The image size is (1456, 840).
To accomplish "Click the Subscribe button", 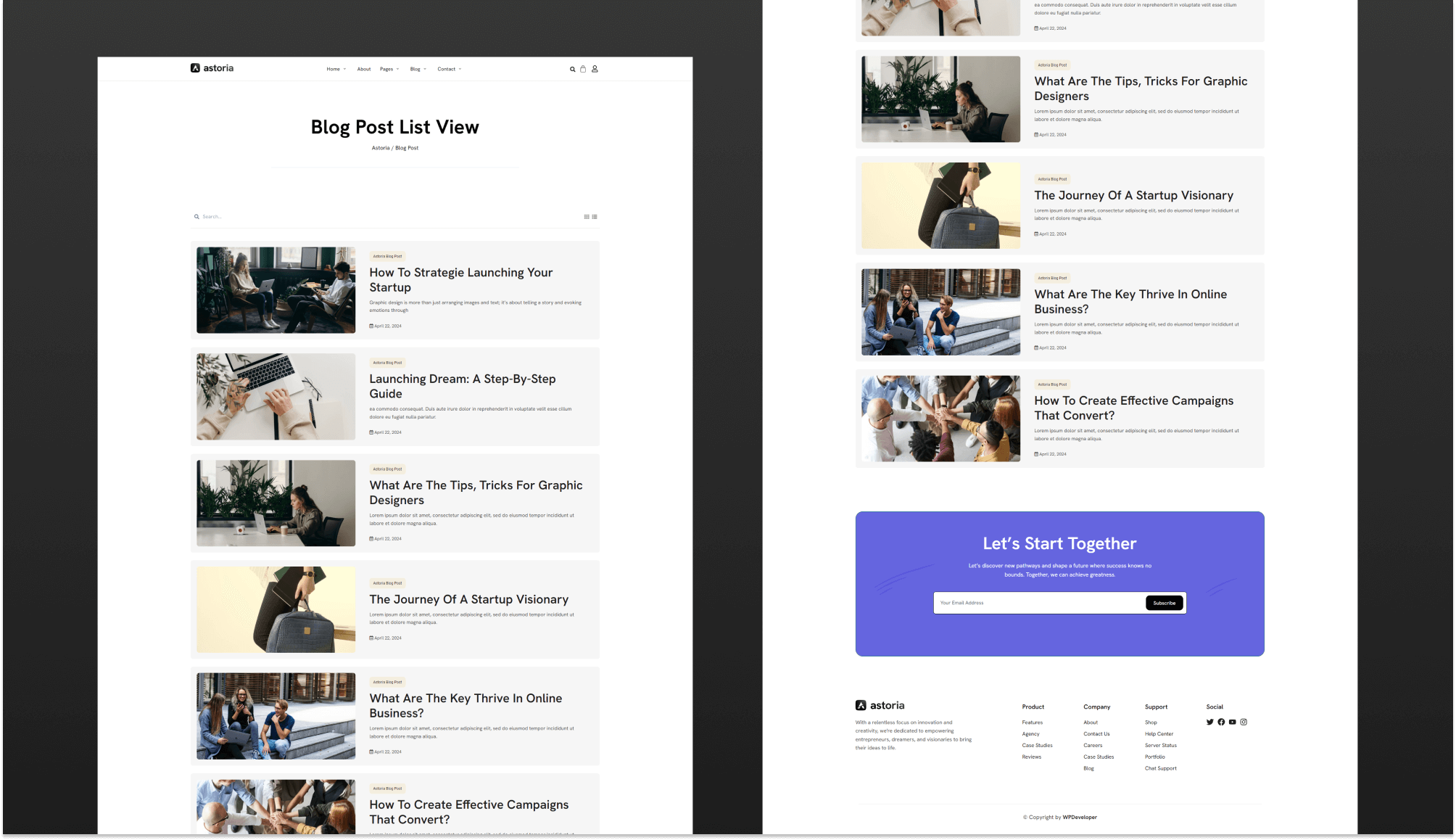I will 1164,603.
